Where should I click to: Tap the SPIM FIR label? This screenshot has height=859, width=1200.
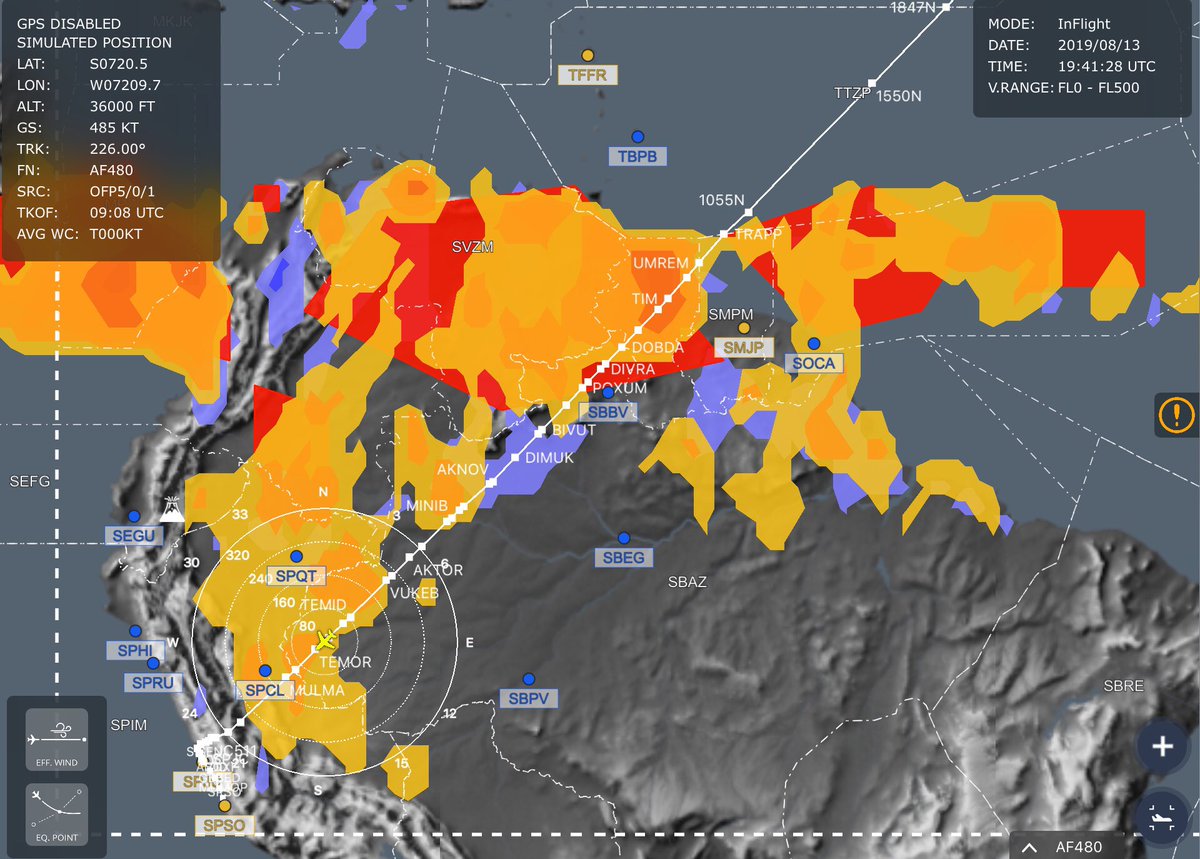coord(129,724)
